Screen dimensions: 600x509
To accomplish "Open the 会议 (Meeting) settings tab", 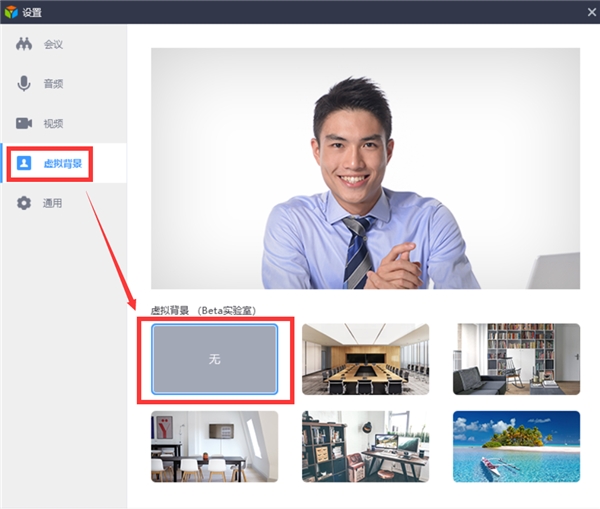I will [x=64, y=44].
